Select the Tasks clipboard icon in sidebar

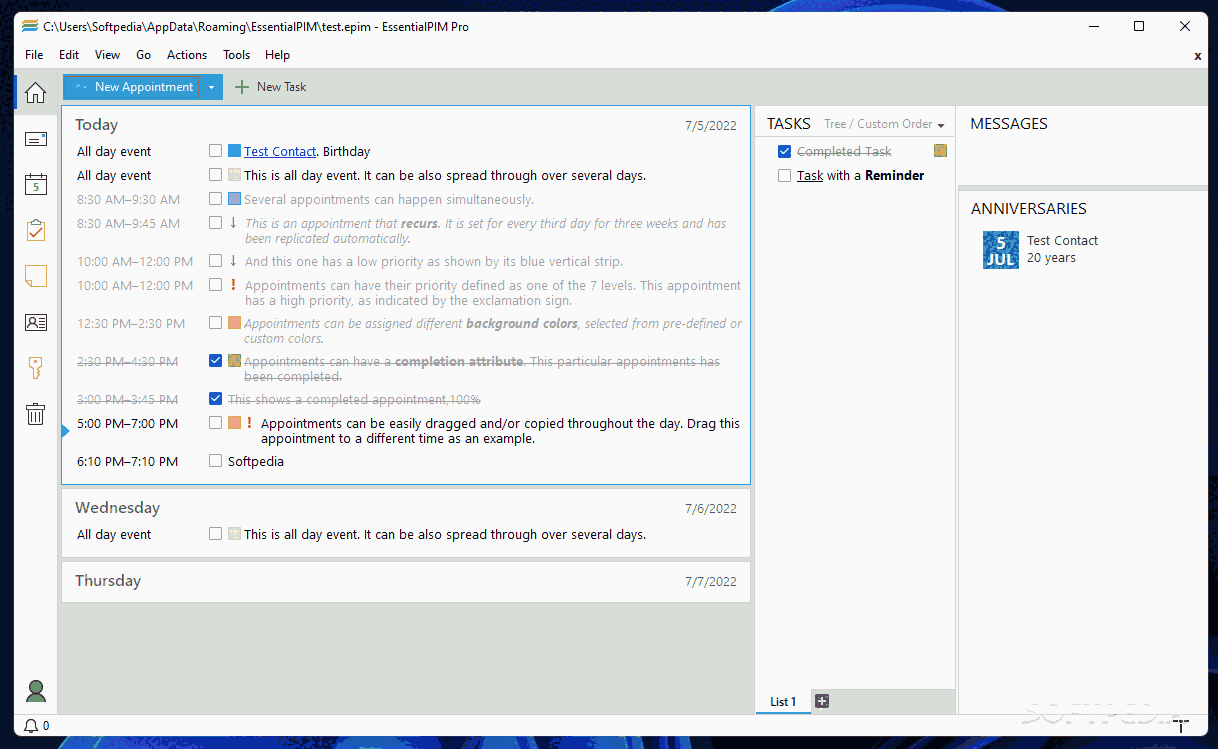[x=35, y=229]
